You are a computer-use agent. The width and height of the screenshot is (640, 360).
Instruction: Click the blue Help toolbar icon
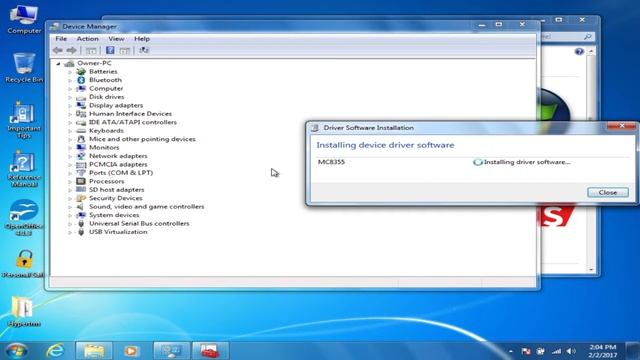tap(110, 50)
